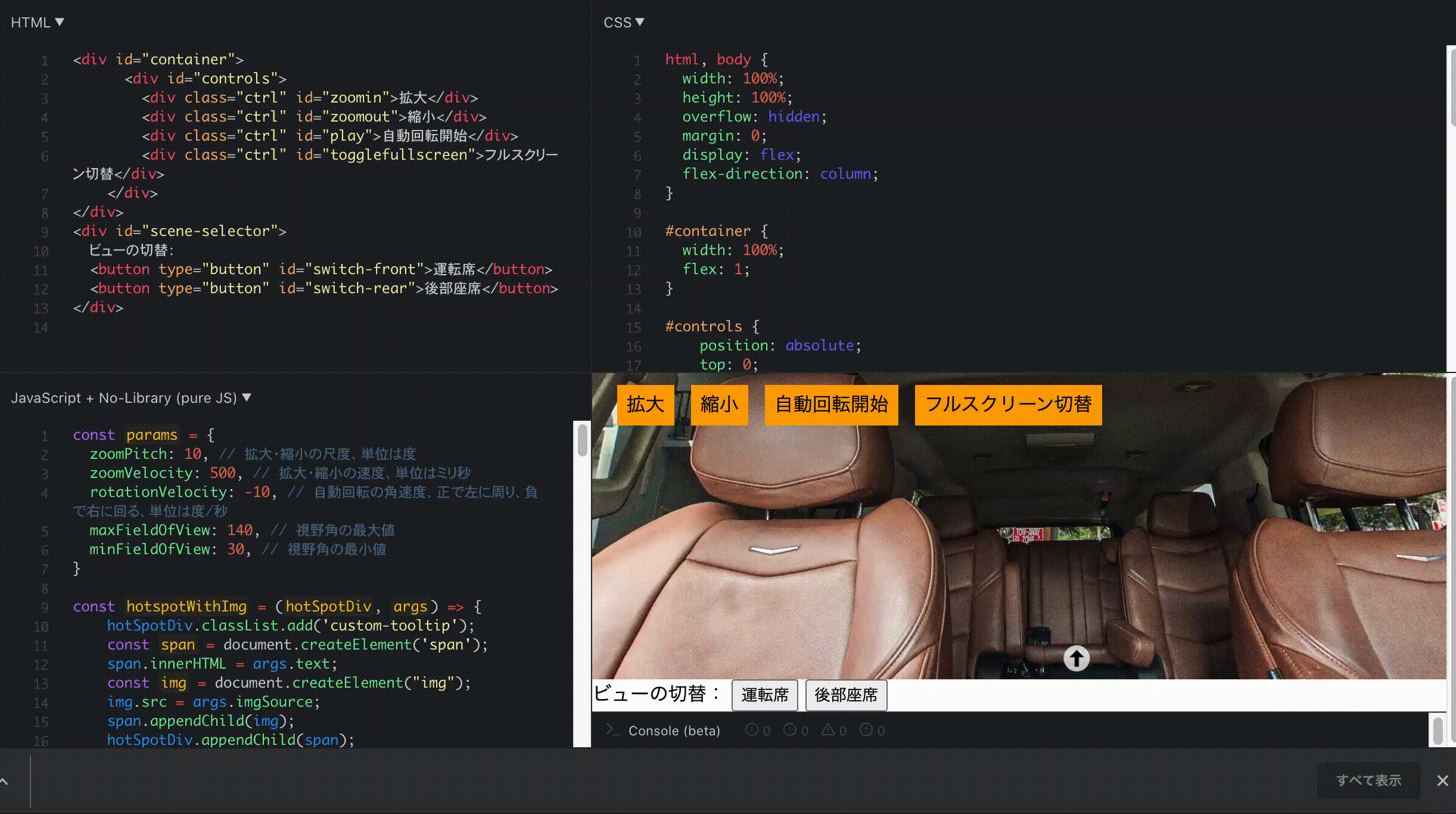1456x814 pixels.
Task: Click the すべて表示 show-all button
Action: pos(1368,780)
